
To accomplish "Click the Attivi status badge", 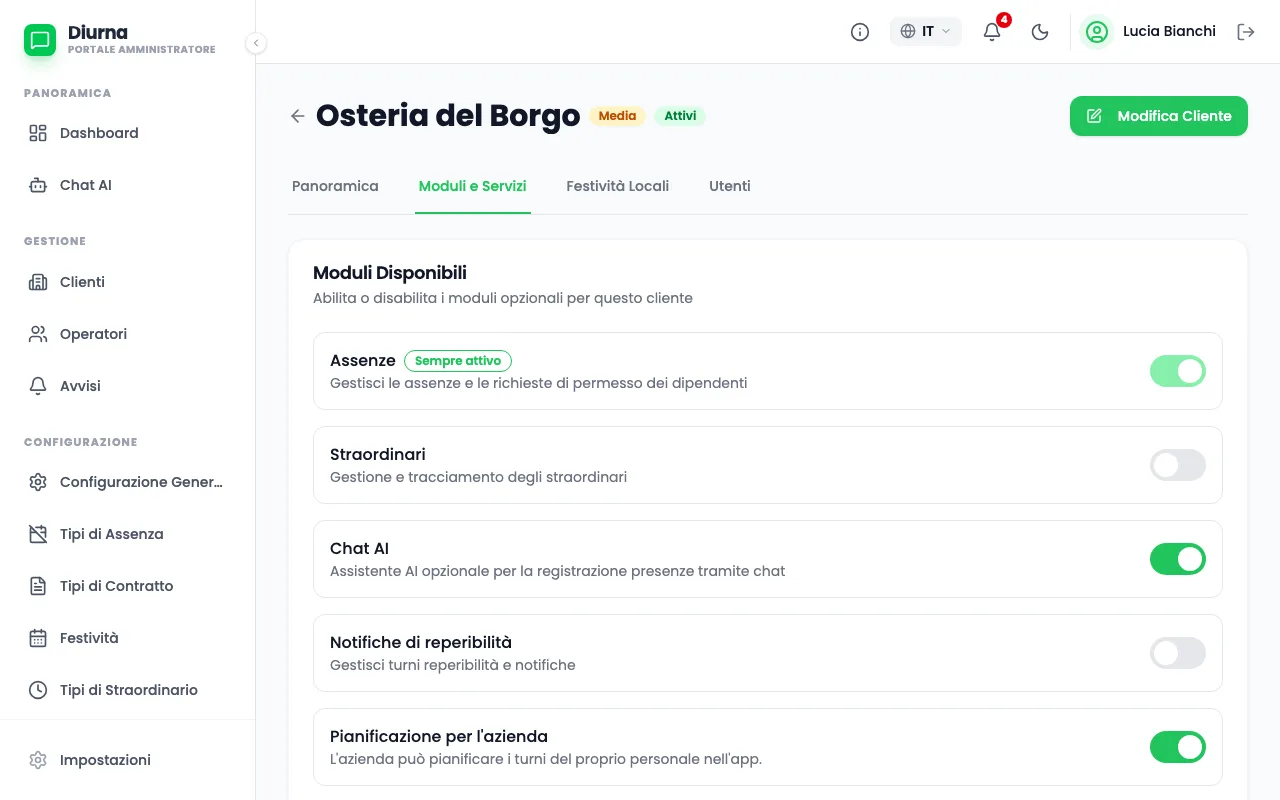I will (680, 116).
